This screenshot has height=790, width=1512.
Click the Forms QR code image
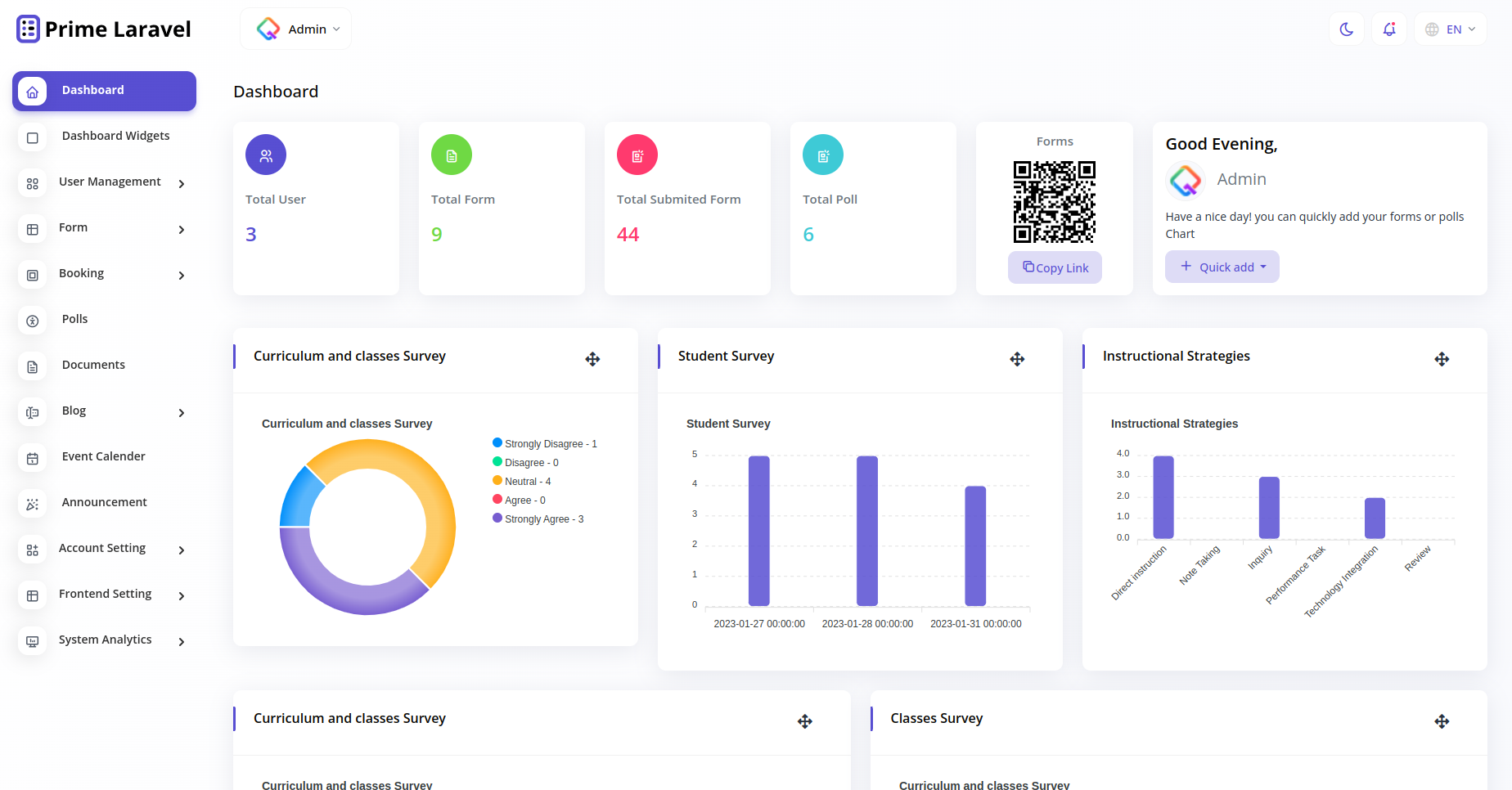[1054, 202]
